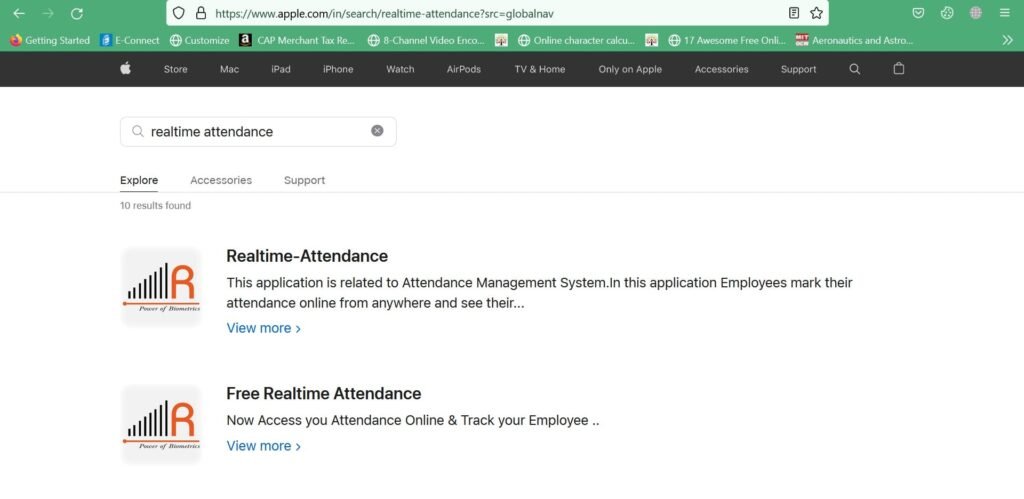Click View more under Free Realtime Attendance
The height and width of the screenshot is (499, 1024).
[x=263, y=446]
